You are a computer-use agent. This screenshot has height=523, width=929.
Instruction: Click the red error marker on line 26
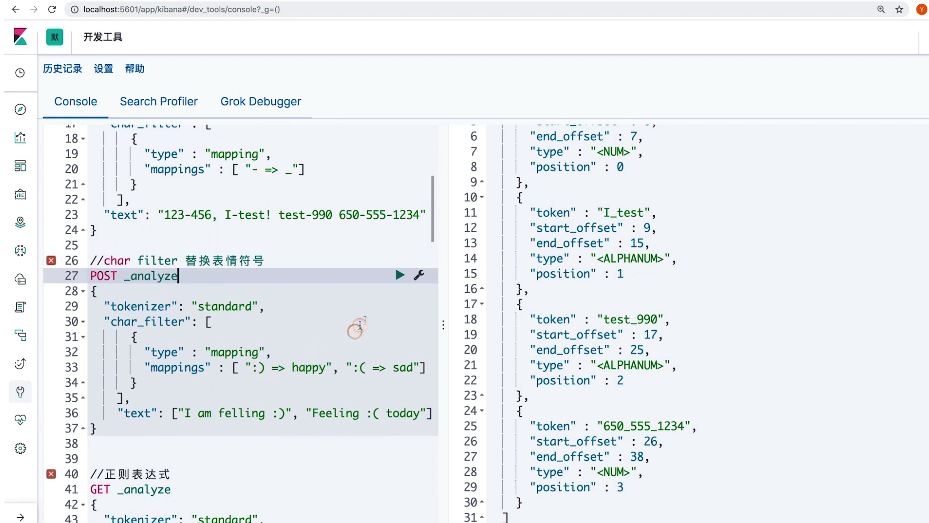coord(51,260)
